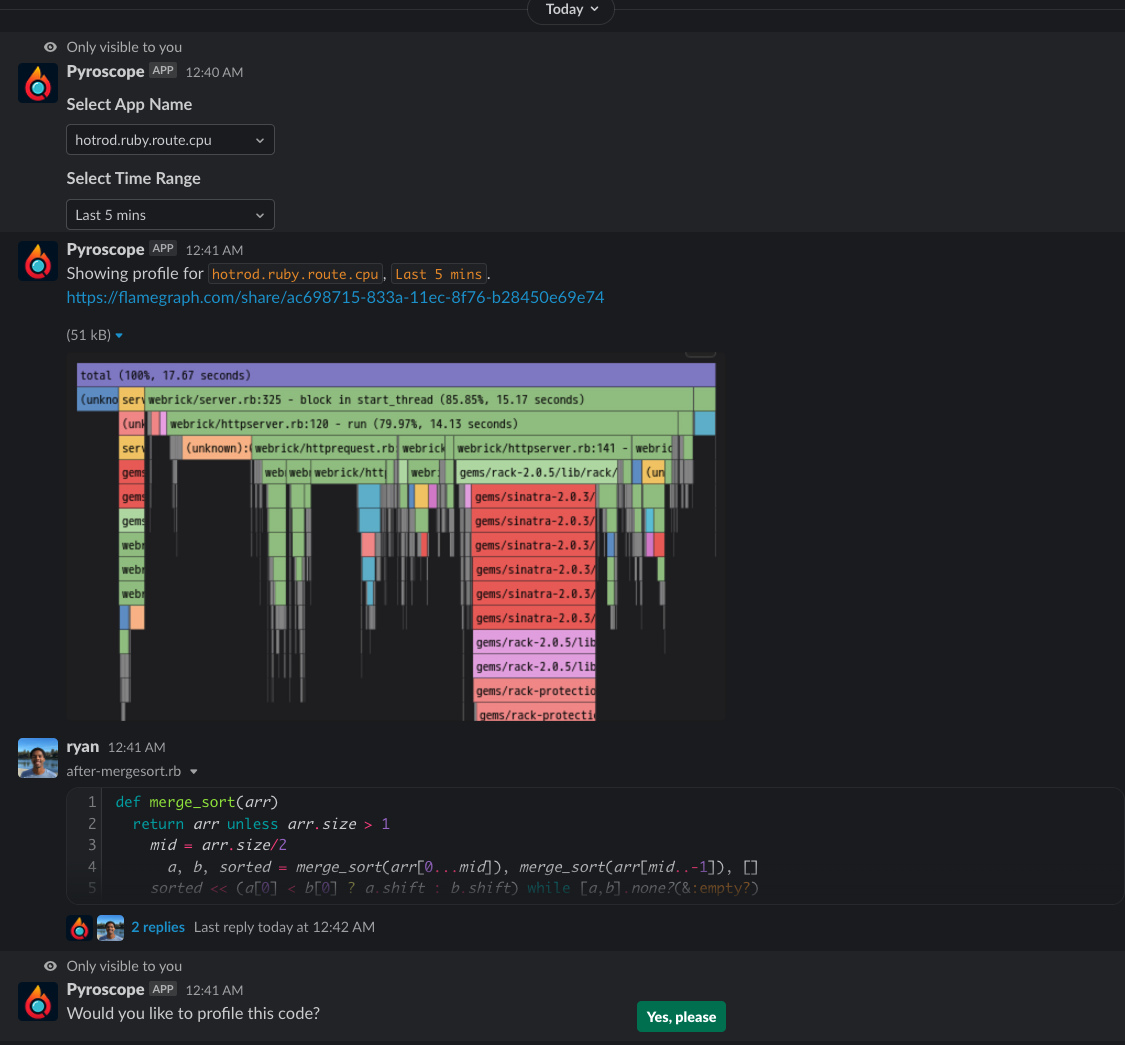Image resolution: width=1125 pixels, height=1045 pixels.
Task: Select webrick/server.rb:325 block in start_thread bar
Action: pyautogui.click(x=419, y=400)
